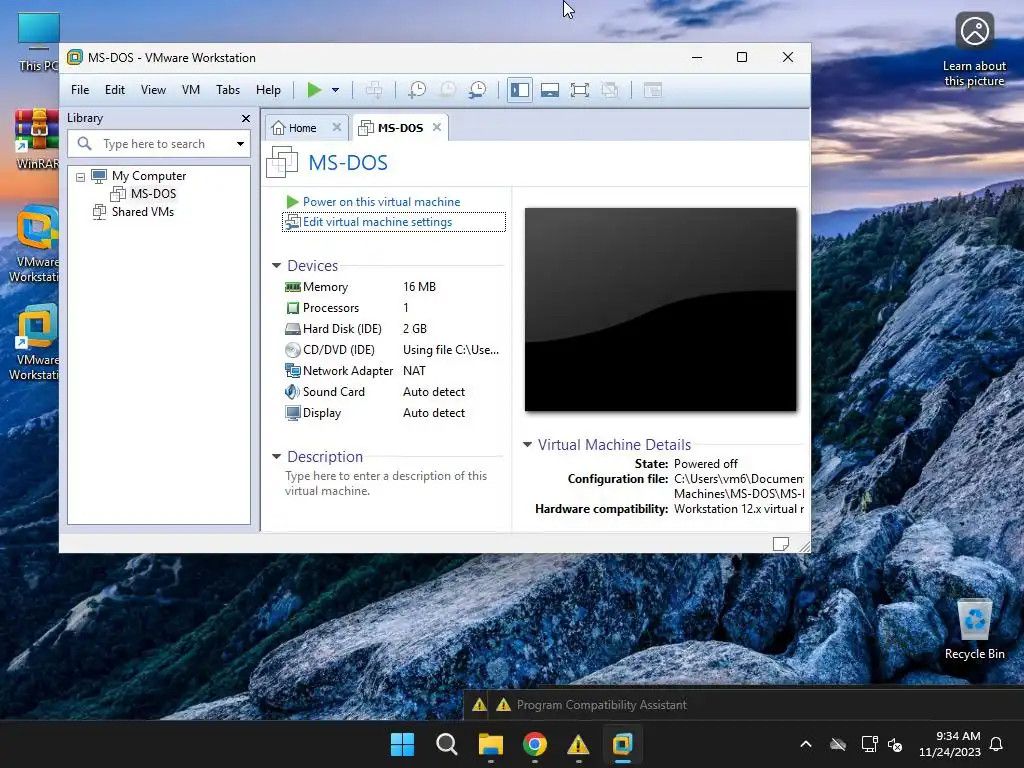Show hidden system tray icons chevron
Viewport: 1024px width, 768px height.
806,744
